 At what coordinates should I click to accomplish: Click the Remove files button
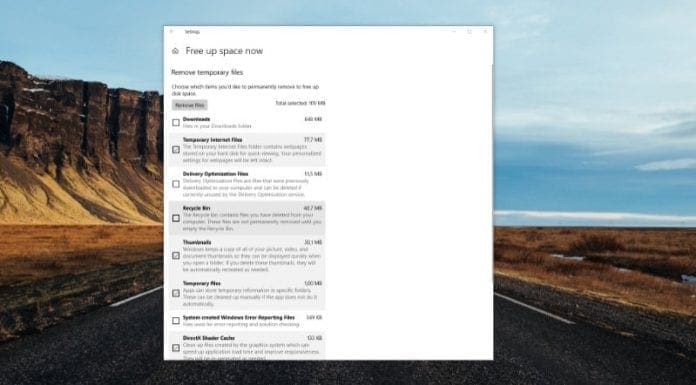(190, 105)
